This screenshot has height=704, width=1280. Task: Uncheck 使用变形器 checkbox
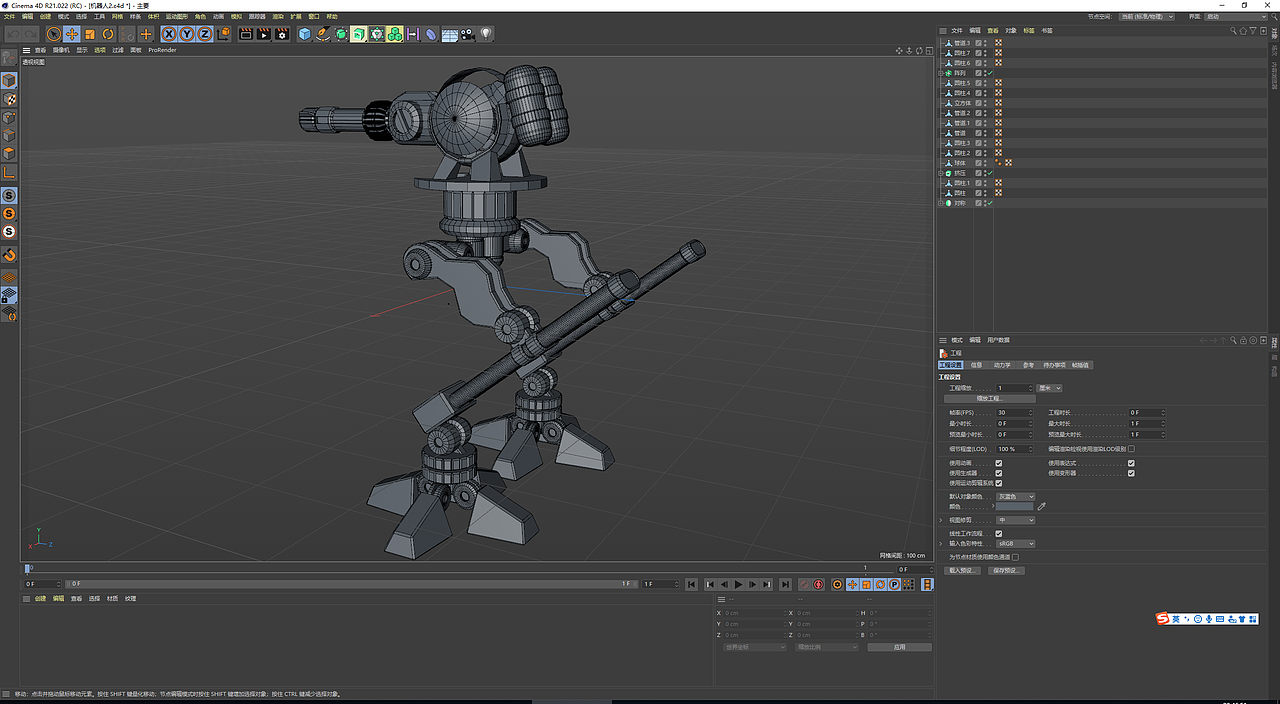point(1131,473)
